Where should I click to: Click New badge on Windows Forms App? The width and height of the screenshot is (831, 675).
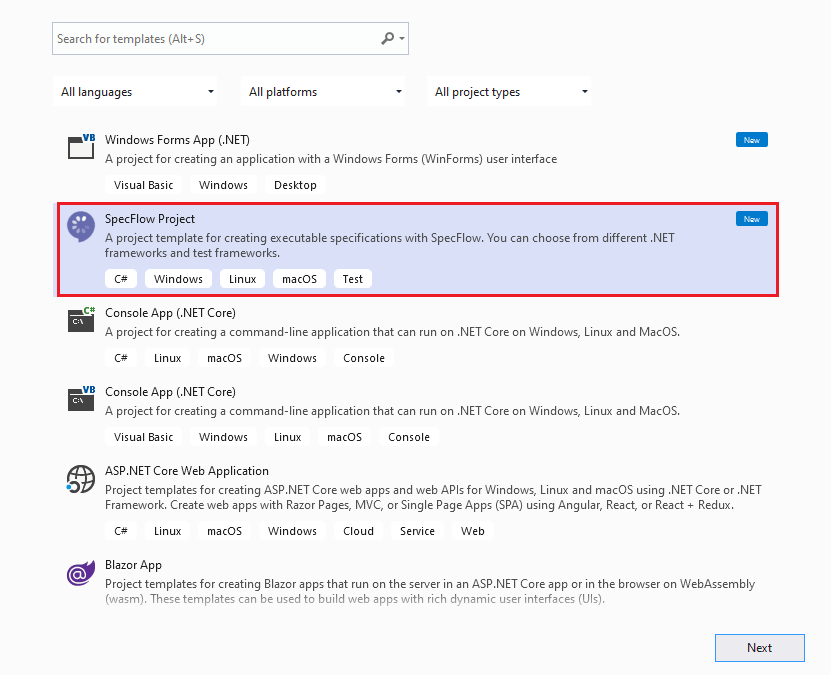(x=752, y=140)
